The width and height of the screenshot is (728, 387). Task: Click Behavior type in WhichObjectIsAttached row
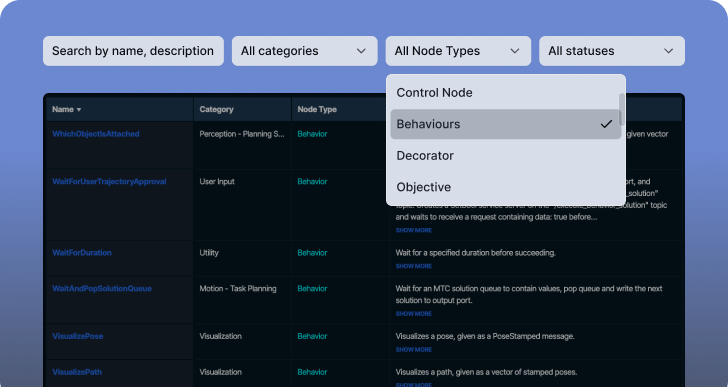tap(312, 134)
